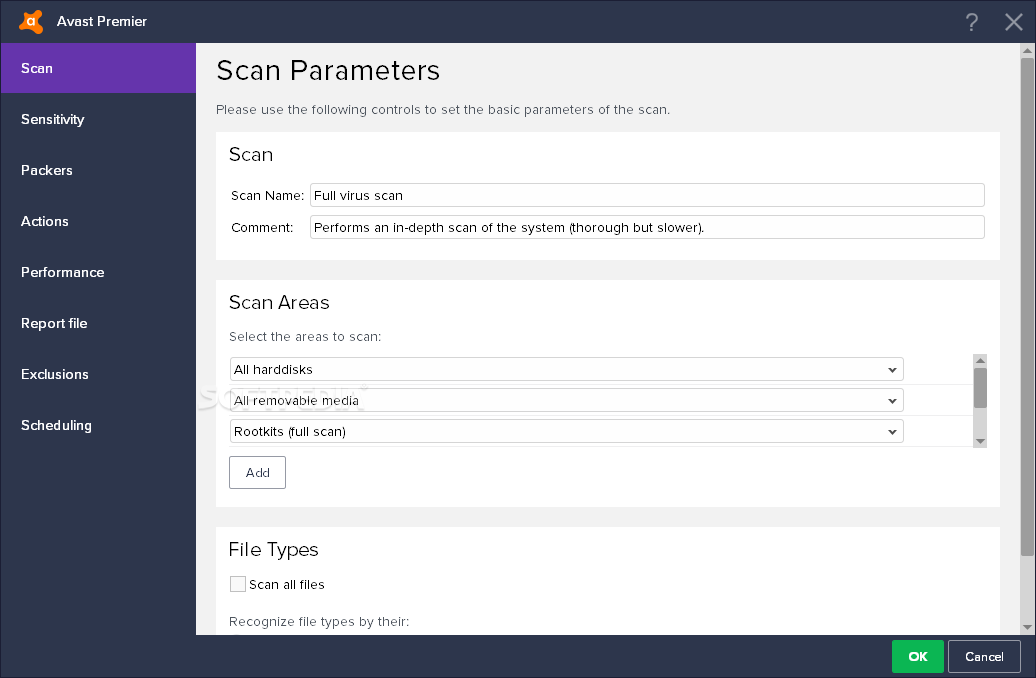Expand the All removable media dropdown
This screenshot has height=678, width=1036.
(x=566, y=400)
